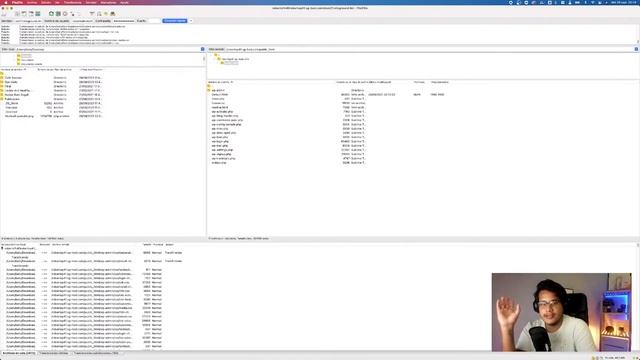This screenshot has width=640, height=360.
Task: Click the Servidor host input field
Action: click(28, 21)
